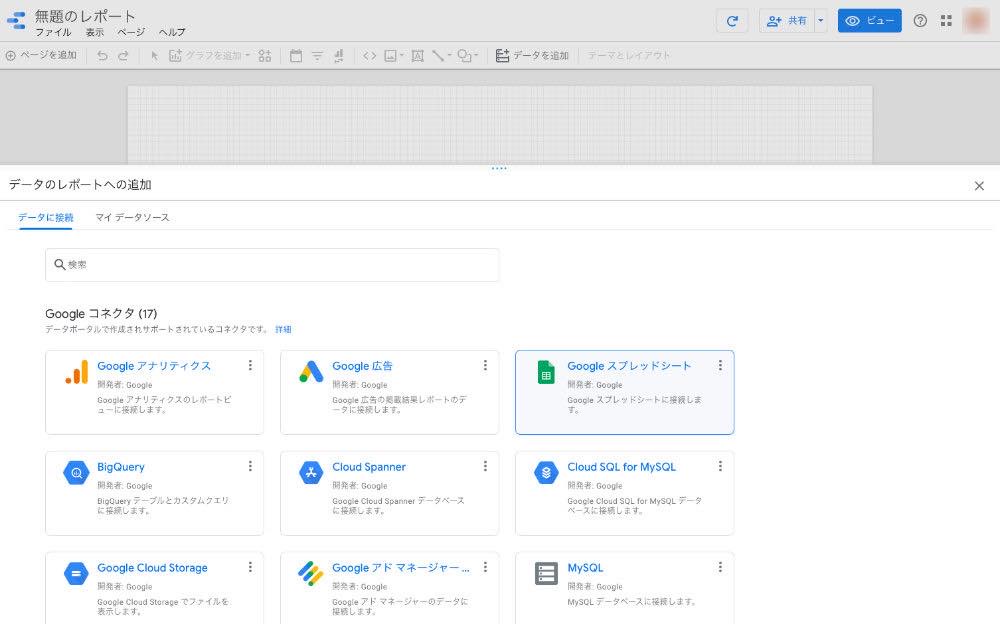
Task: Open more options on Google 広告 card
Action: [485, 365]
